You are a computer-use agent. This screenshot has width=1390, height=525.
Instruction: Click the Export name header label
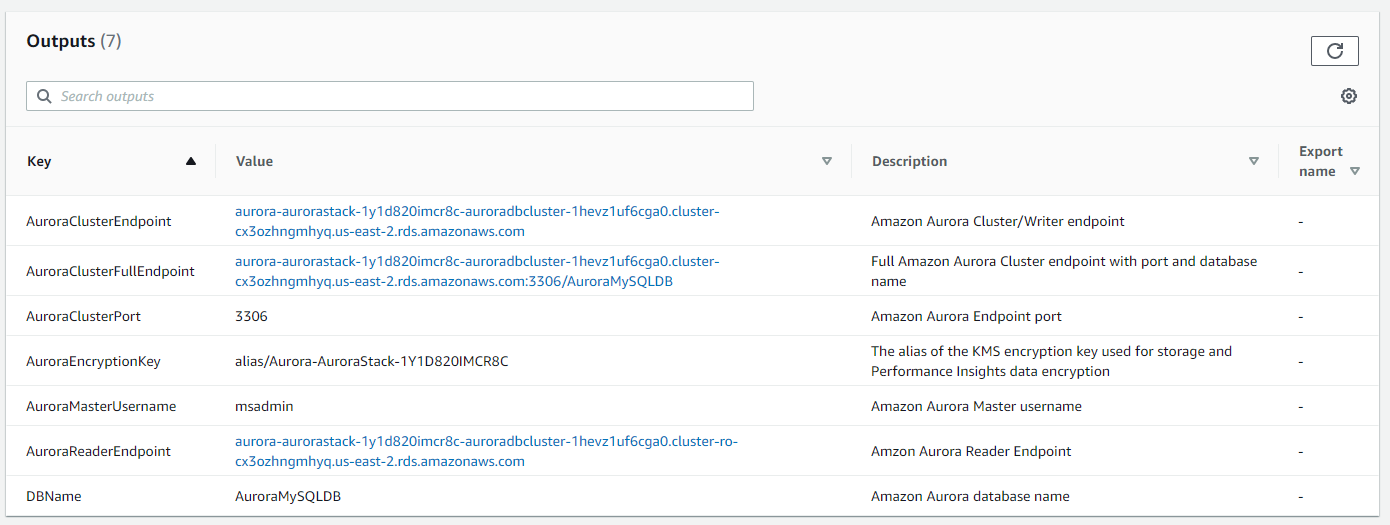coord(1320,161)
